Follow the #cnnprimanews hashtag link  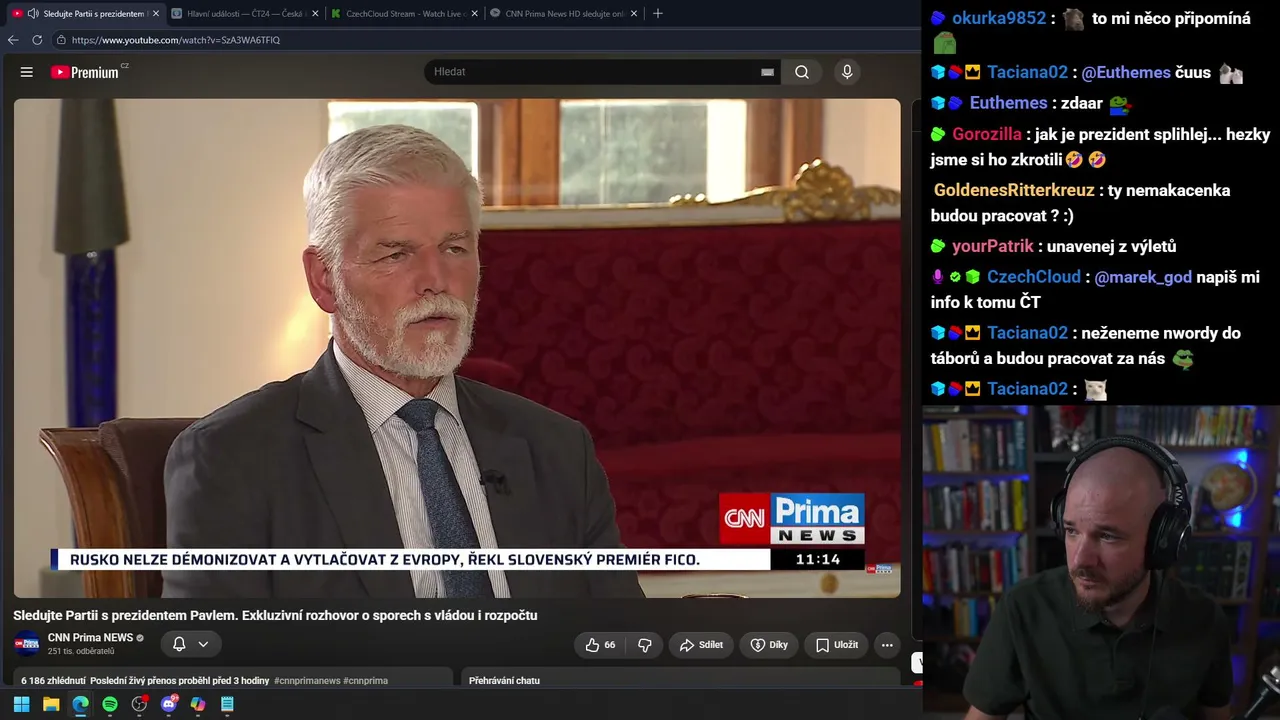[x=307, y=681]
